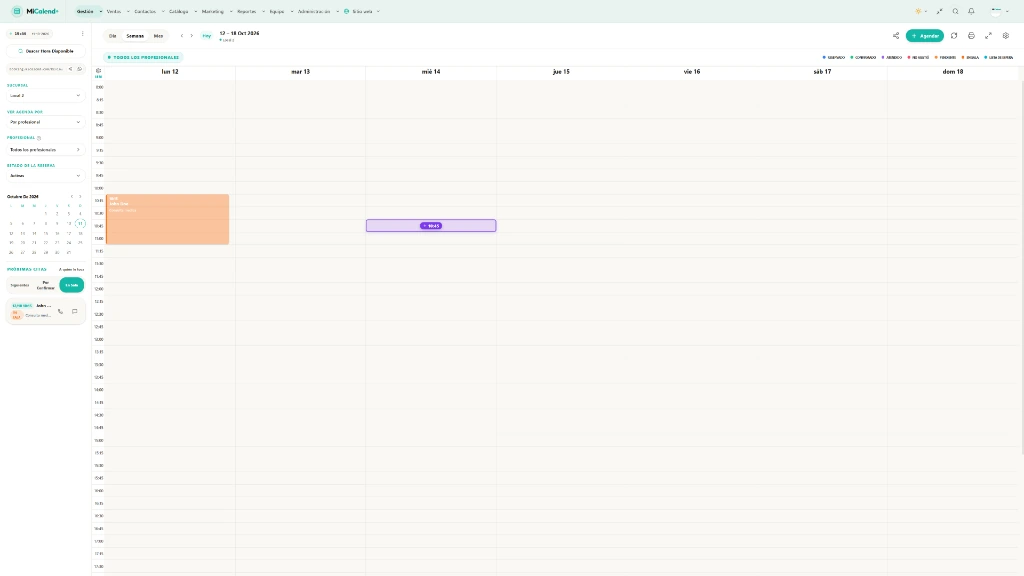The image size is (1024, 576).
Task: Click the jue 15 column header
Action: (x=561, y=72)
